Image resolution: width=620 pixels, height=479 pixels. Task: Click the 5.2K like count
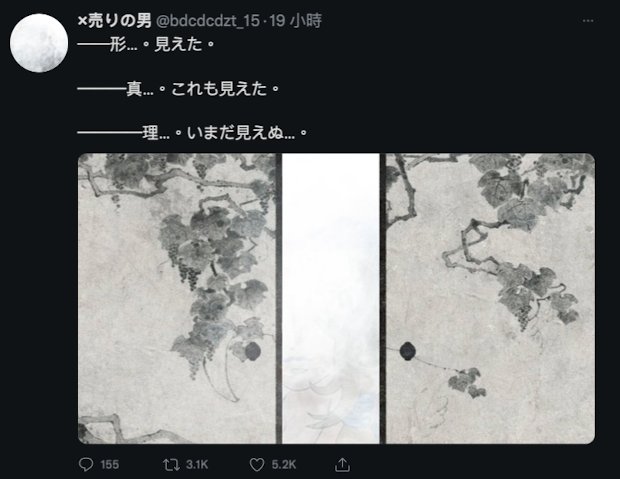pyautogui.click(x=284, y=464)
